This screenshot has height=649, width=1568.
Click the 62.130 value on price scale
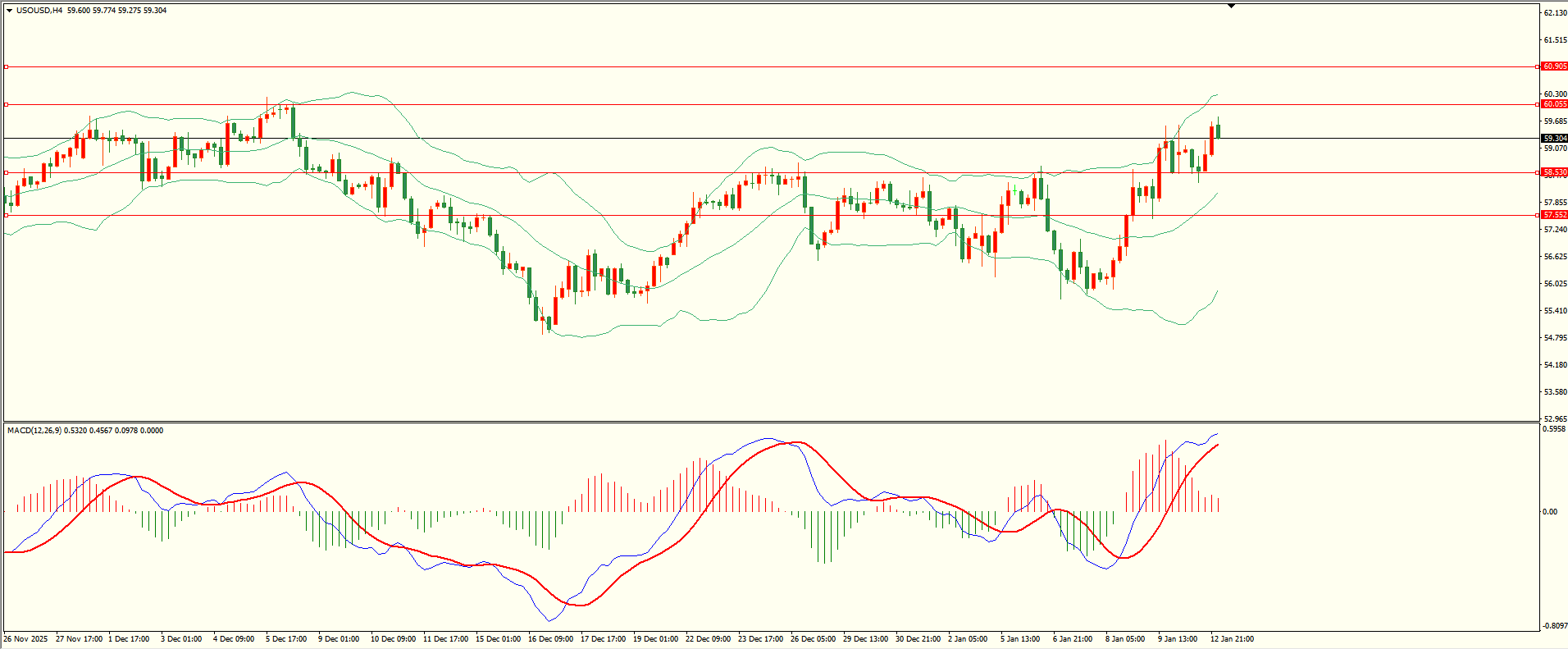1555,13
